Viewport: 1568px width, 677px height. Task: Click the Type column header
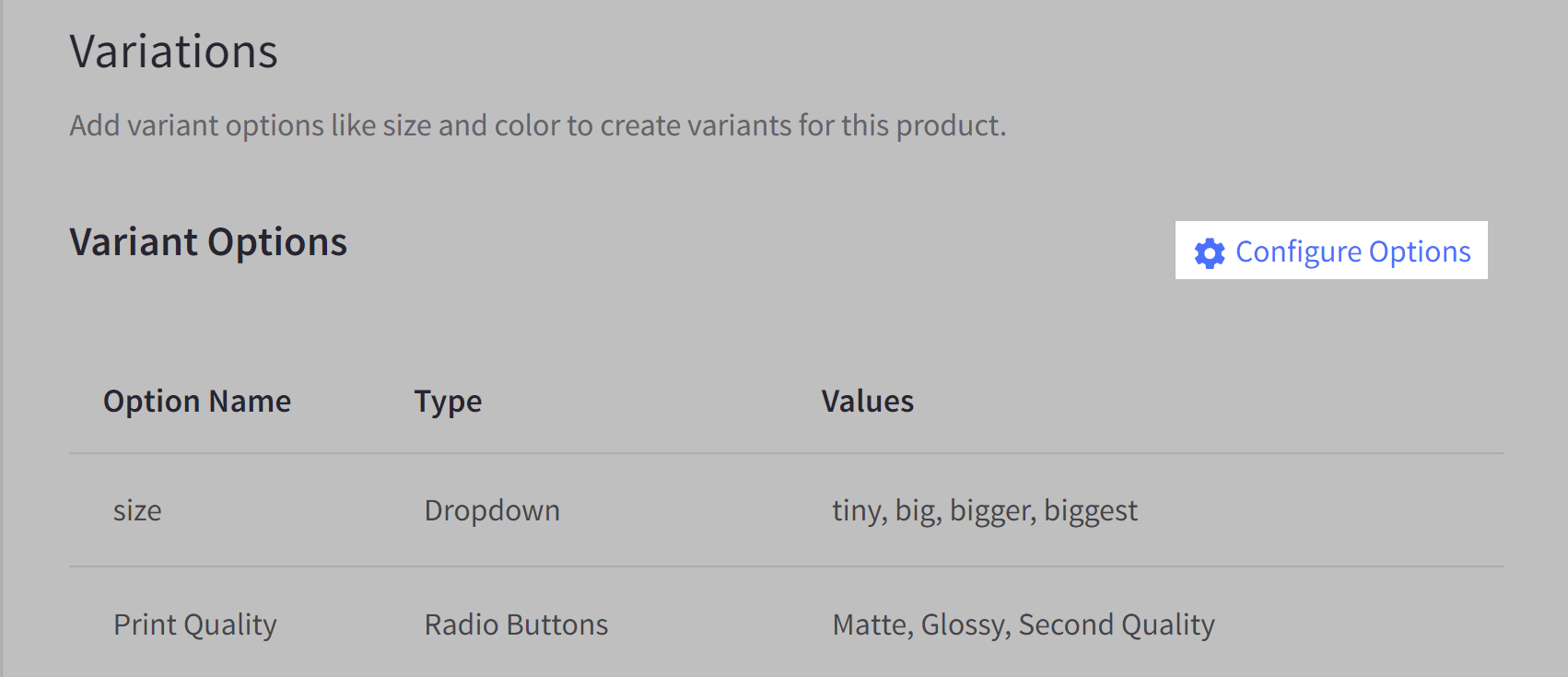(448, 401)
